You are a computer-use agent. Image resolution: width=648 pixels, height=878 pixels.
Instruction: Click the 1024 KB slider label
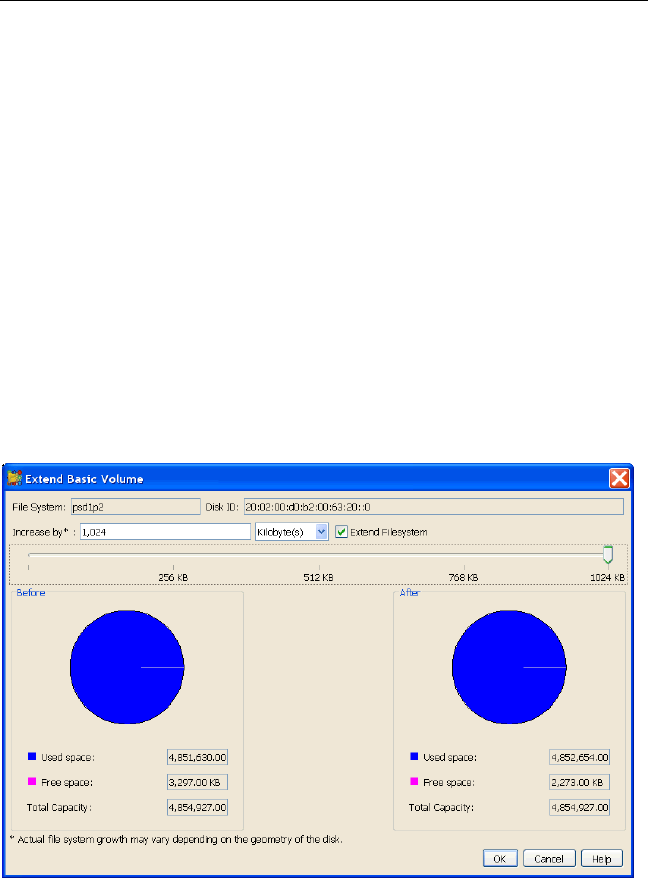[607, 577]
